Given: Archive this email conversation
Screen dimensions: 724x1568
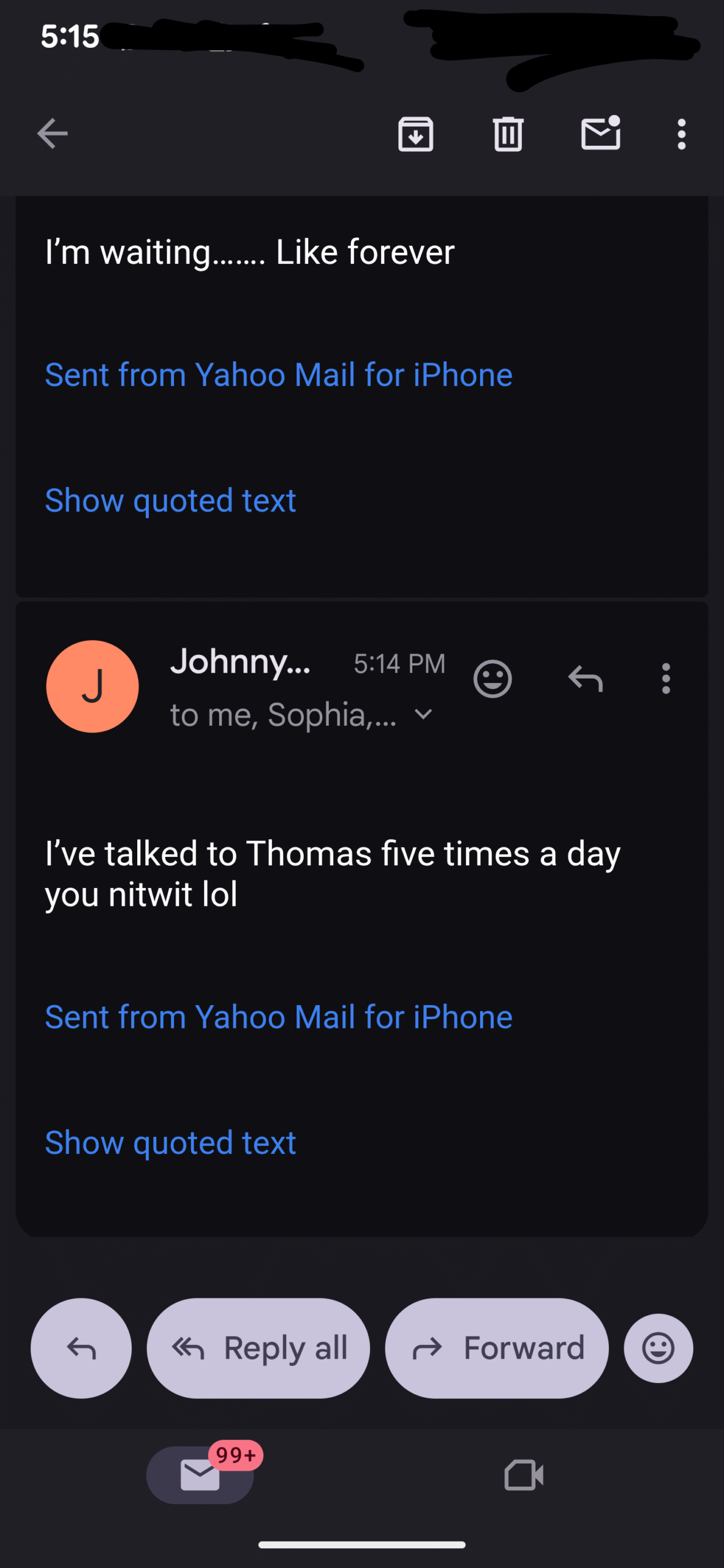Looking at the screenshot, I should pyautogui.click(x=415, y=134).
